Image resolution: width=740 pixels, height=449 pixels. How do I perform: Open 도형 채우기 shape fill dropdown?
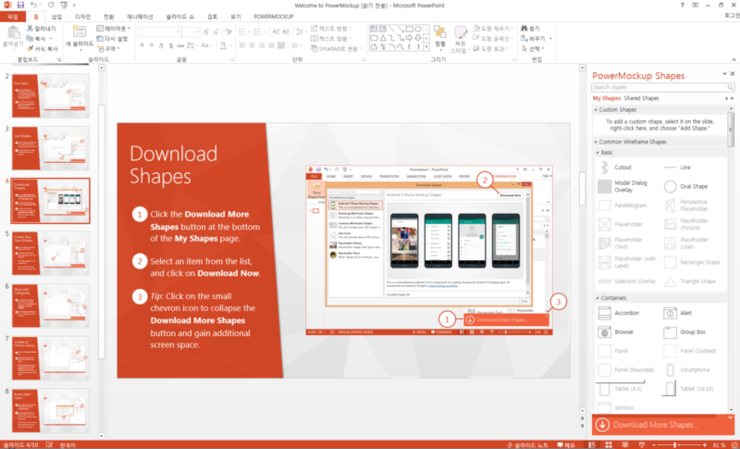point(493,28)
